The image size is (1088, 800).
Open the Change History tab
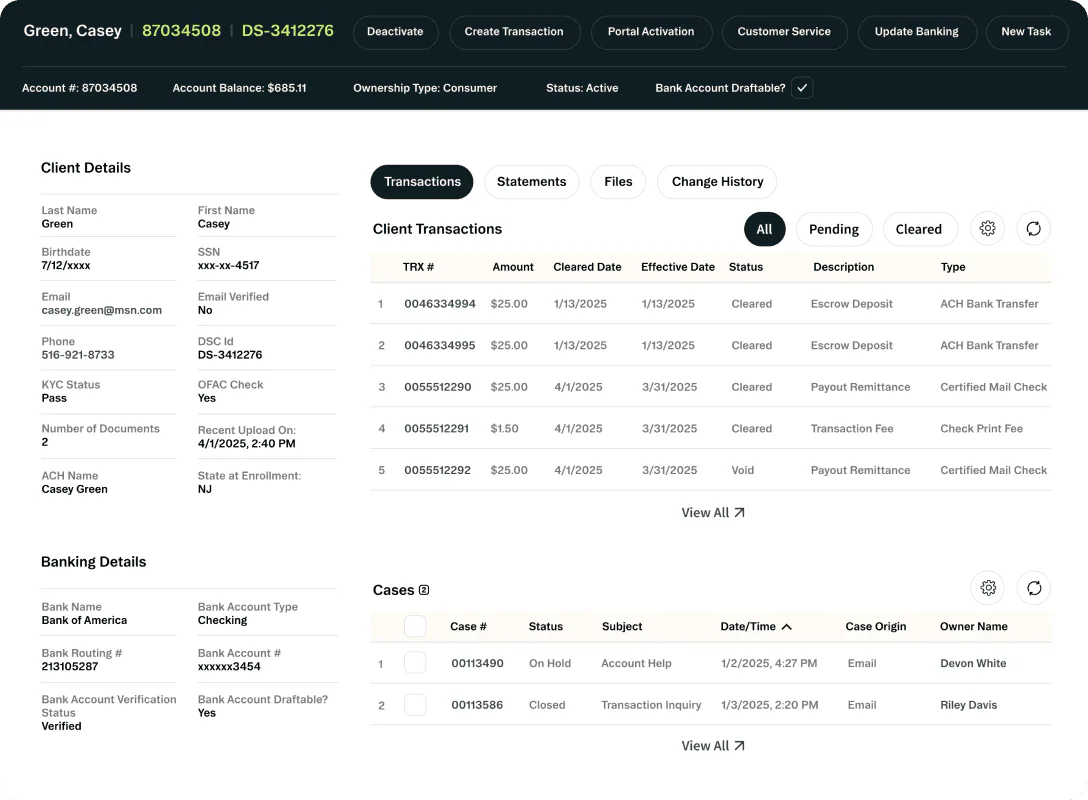click(x=717, y=182)
